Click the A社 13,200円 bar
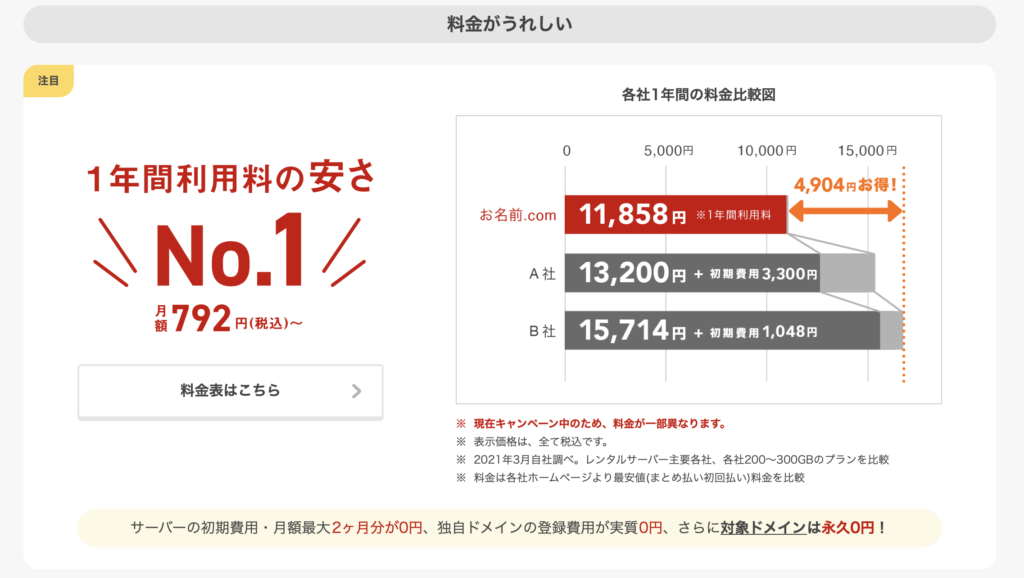1024x578 pixels. [692, 273]
